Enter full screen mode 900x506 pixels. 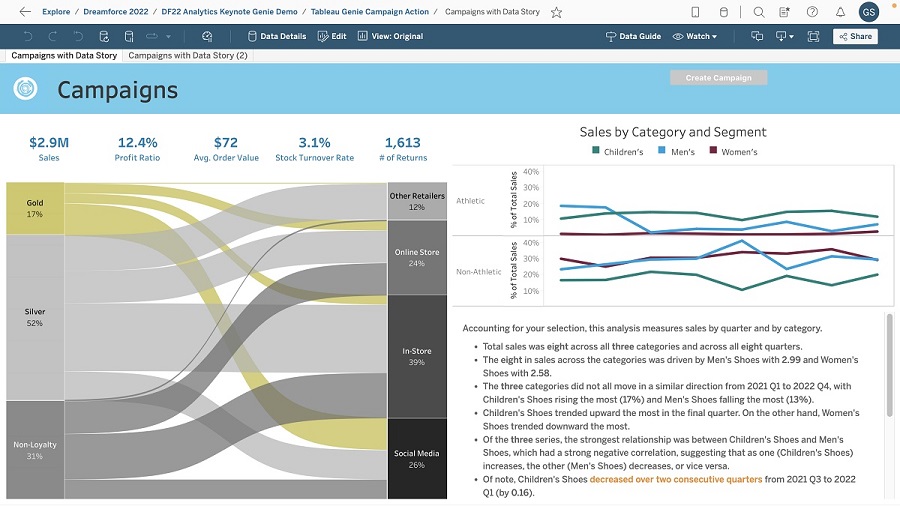tap(813, 36)
